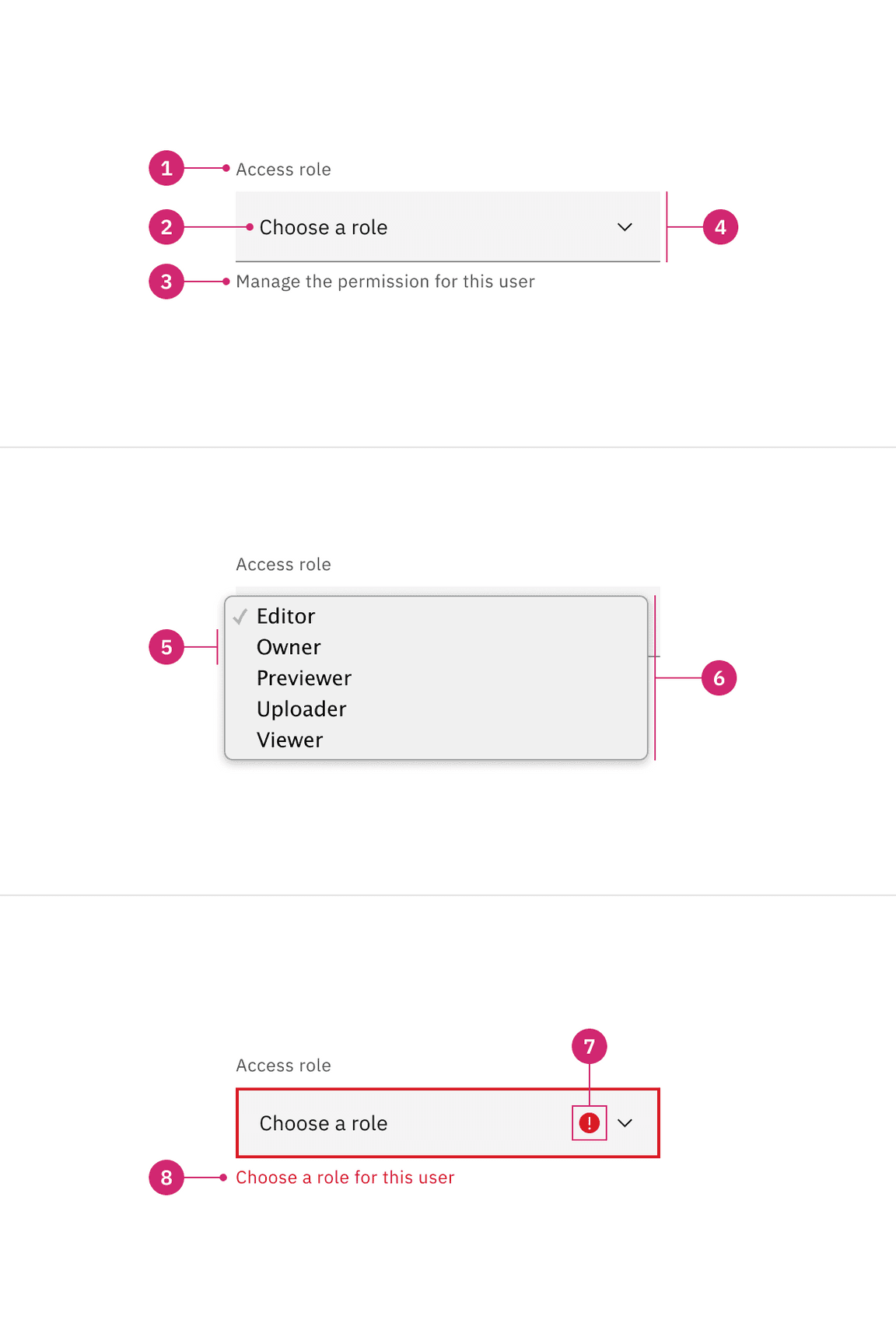Click the red error warning icon
Screen dimensions: 896x1344
(x=590, y=1123)
